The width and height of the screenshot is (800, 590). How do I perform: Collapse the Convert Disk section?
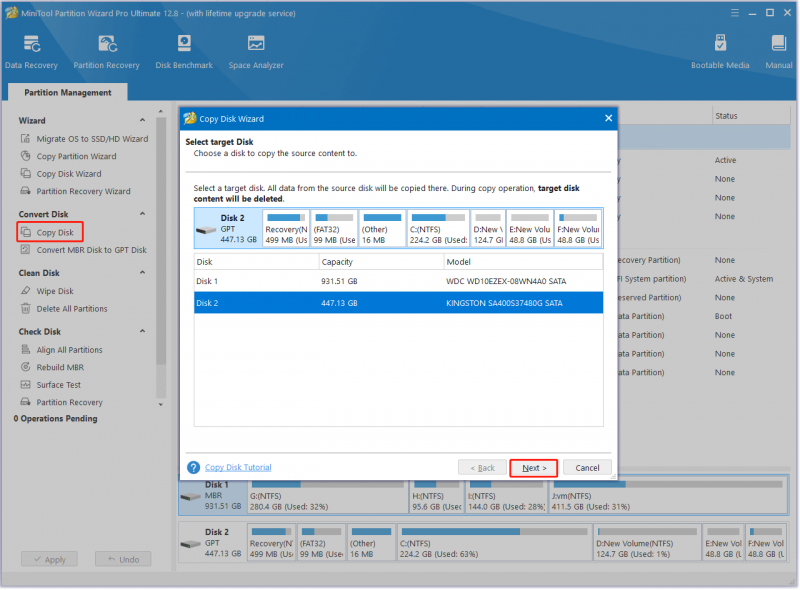click(142, 213)
